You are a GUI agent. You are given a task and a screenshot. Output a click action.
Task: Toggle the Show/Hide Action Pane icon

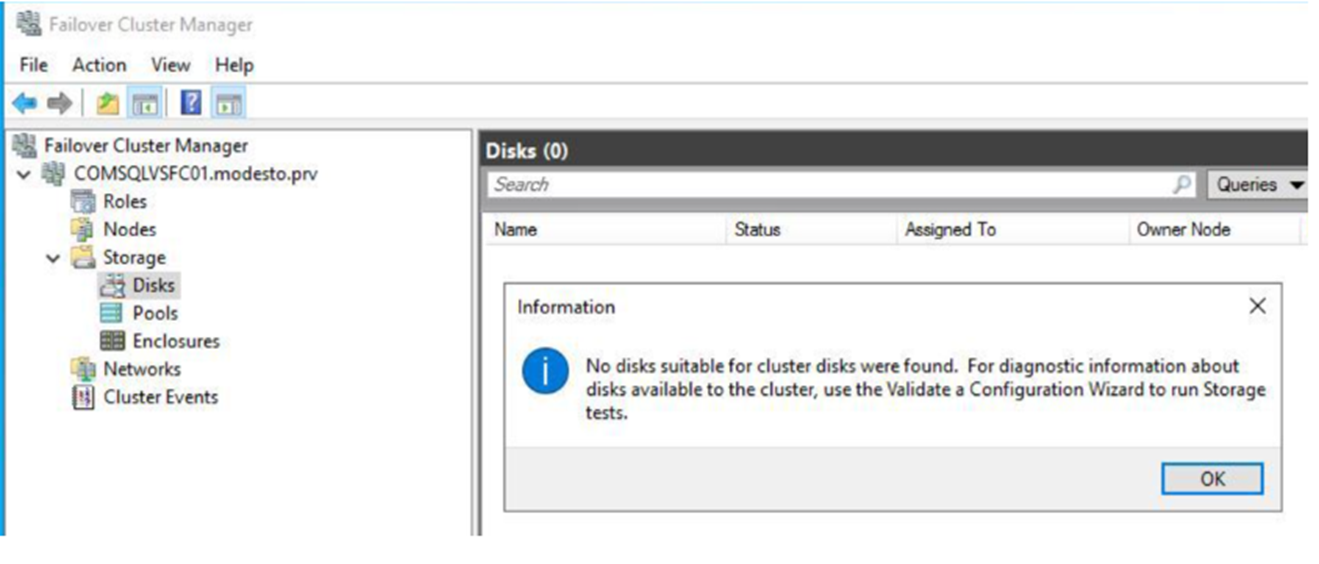[229, 103]
